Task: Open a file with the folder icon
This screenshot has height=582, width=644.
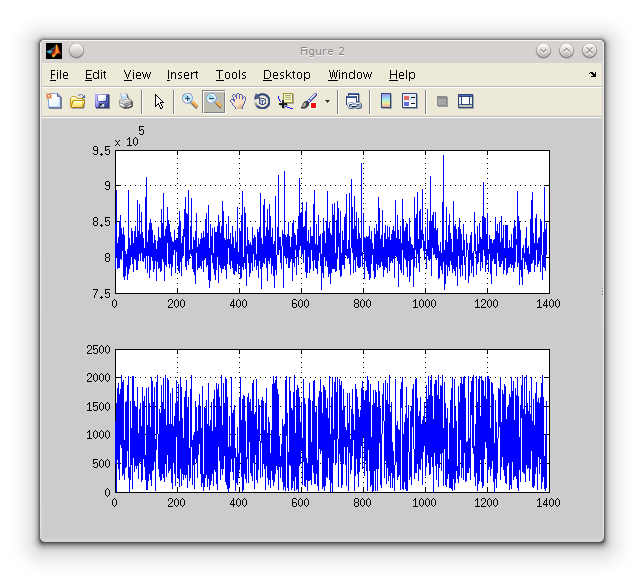Action: pyautogui.click(x=78, y=101)
